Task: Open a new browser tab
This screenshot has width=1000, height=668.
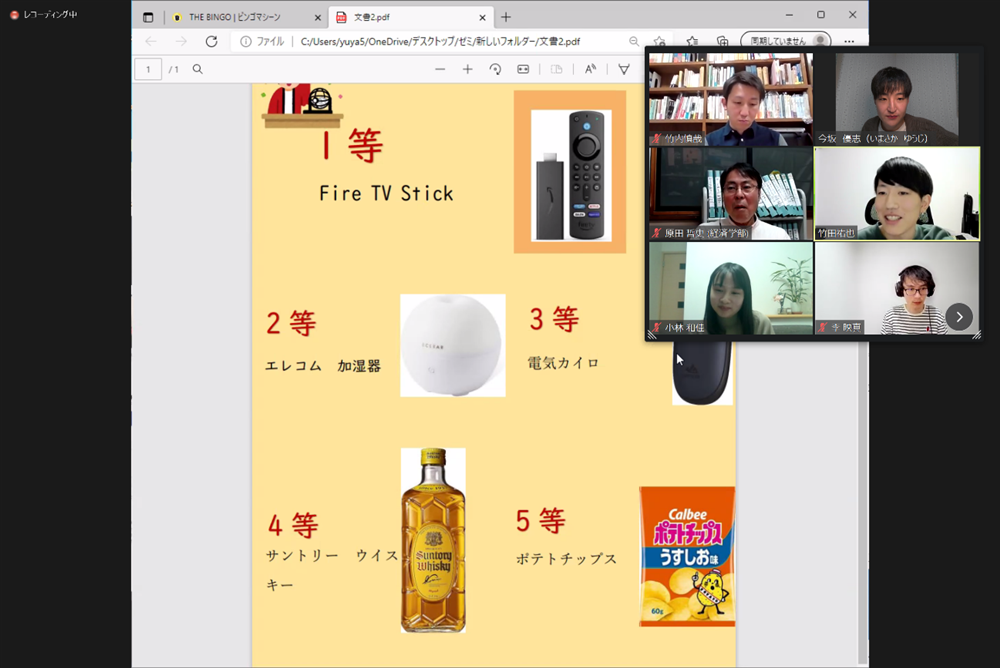Action: [506, 17]
